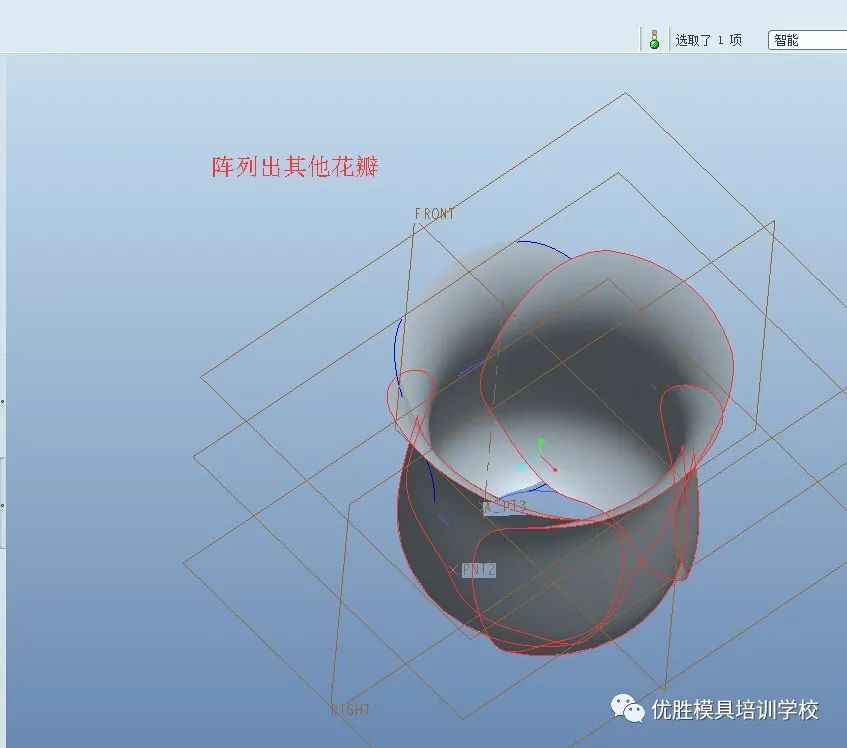Click the A_PT3 axis label

505,507
